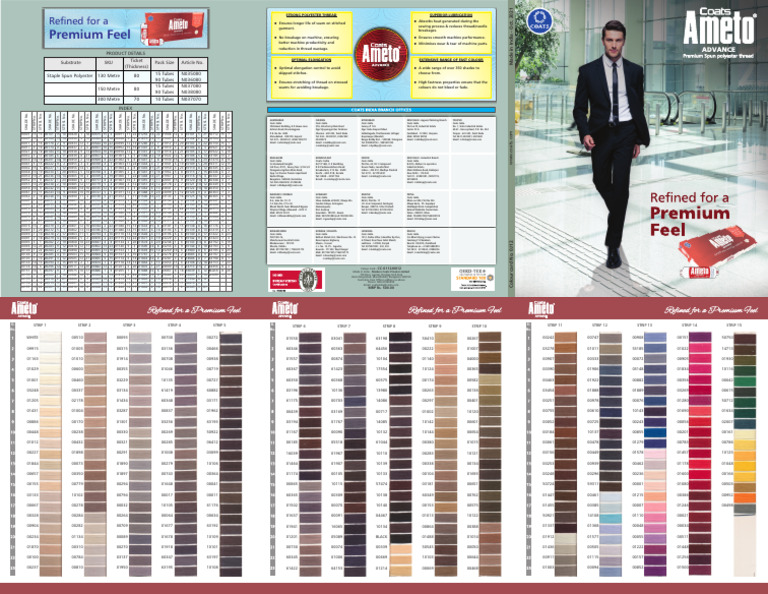This screenshot has width=768, height=594.
Task: Click the '280 Metre' SKU cell
Action: click(x=108, y=99)
